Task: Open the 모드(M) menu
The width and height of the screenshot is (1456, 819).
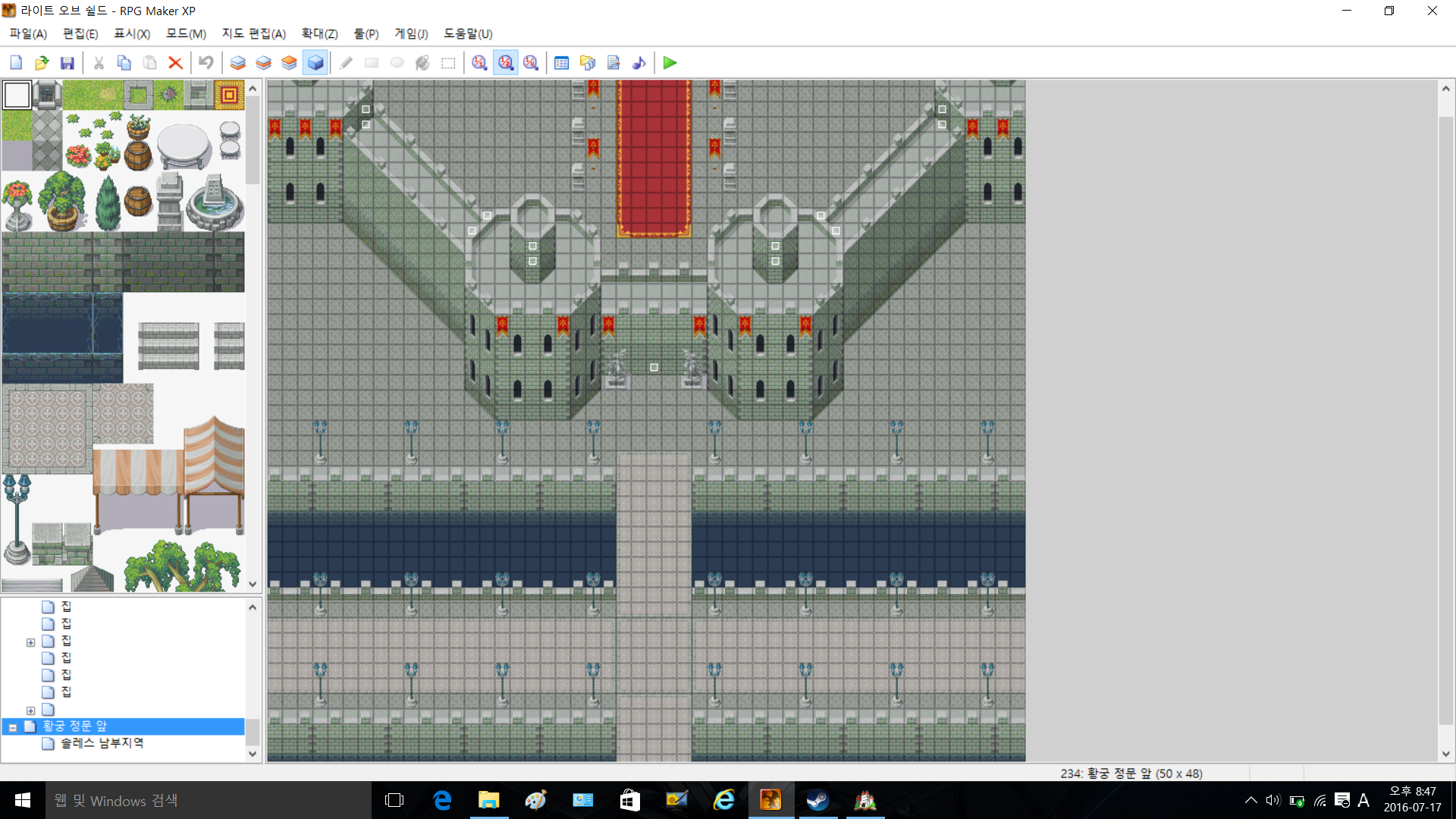Action: (186, 34)
